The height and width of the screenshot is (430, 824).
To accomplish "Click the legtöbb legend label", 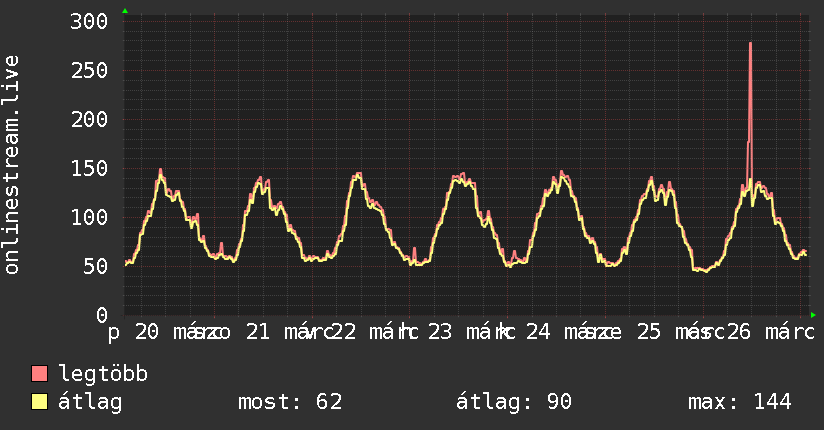I will [103, 374].
